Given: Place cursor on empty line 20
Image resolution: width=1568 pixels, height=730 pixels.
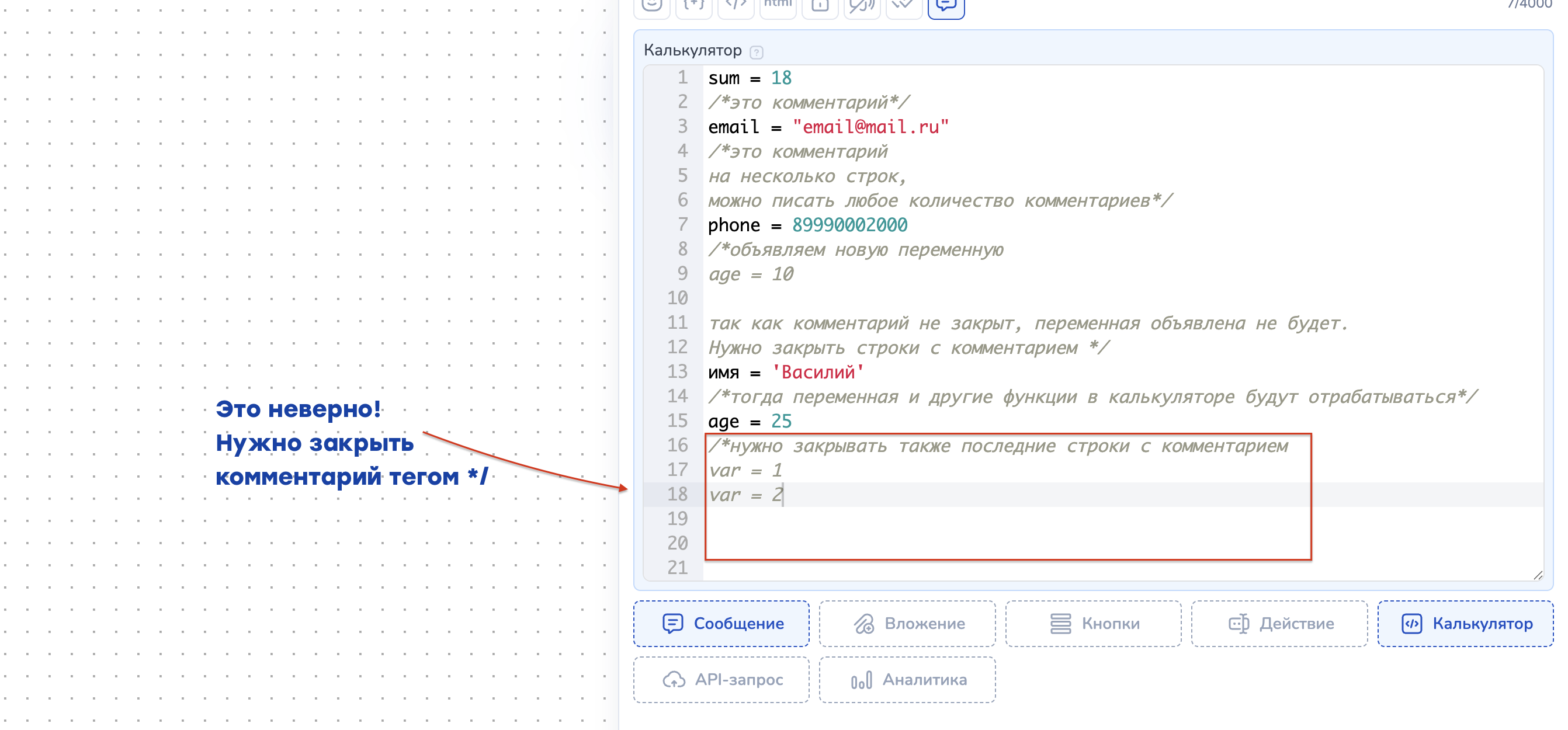Looking at the screenshot, I should point(852,543).
